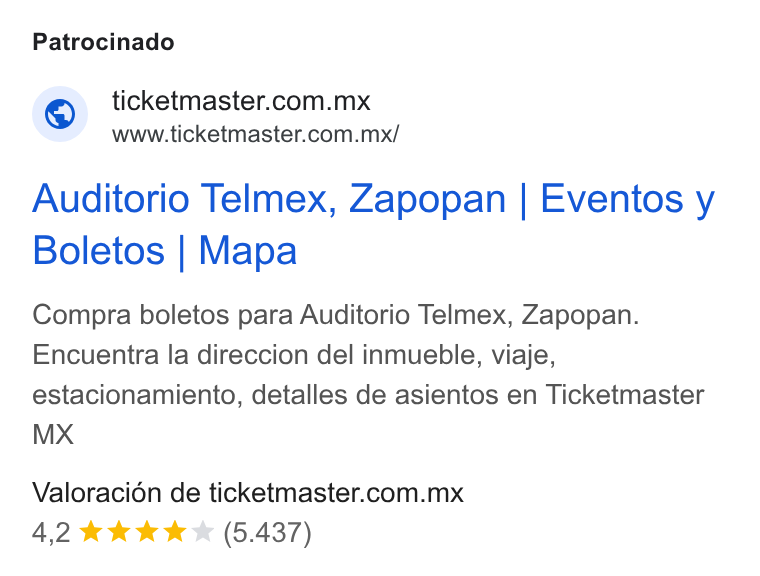760x576 pixels.
Task: Click the first gold rating star
Action: (91, 531)
